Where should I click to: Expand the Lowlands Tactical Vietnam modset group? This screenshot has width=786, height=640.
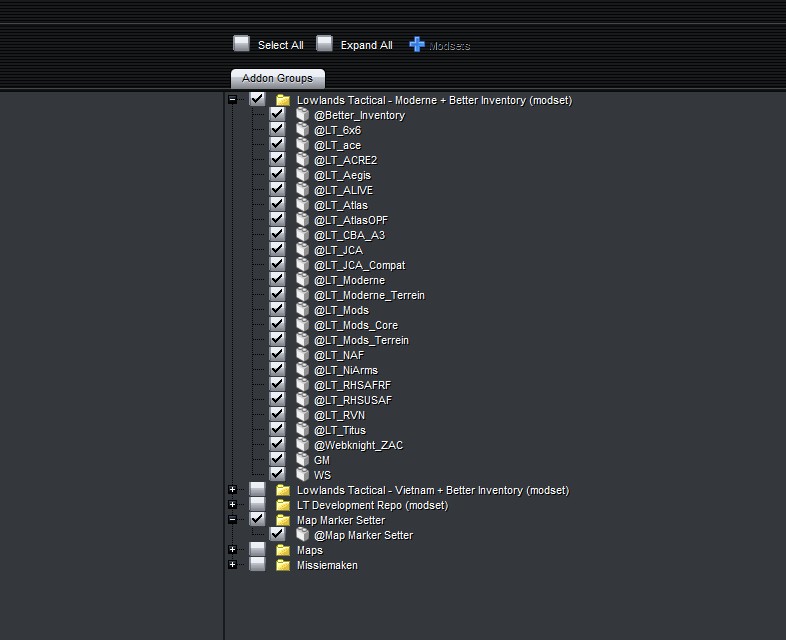pos(233,490)
